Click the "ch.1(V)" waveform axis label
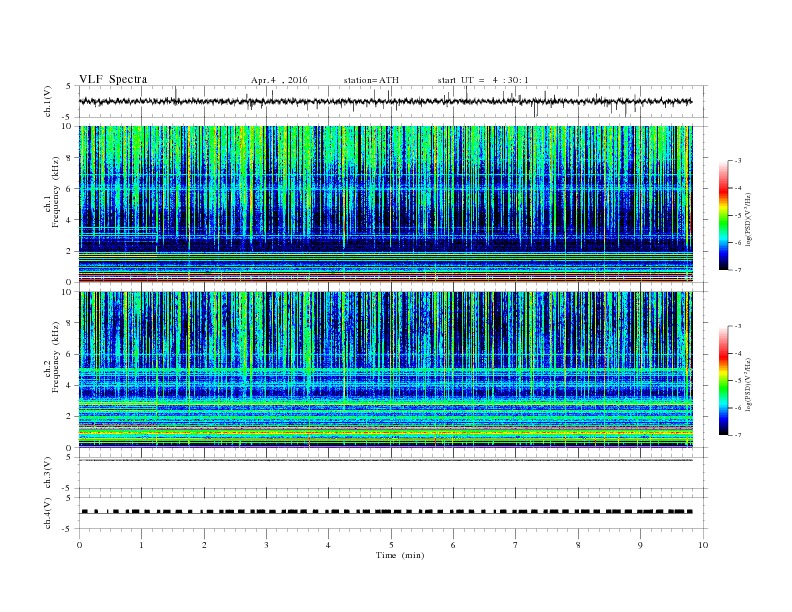This screenshot has height=612, width=792. (x=48, y=101)
